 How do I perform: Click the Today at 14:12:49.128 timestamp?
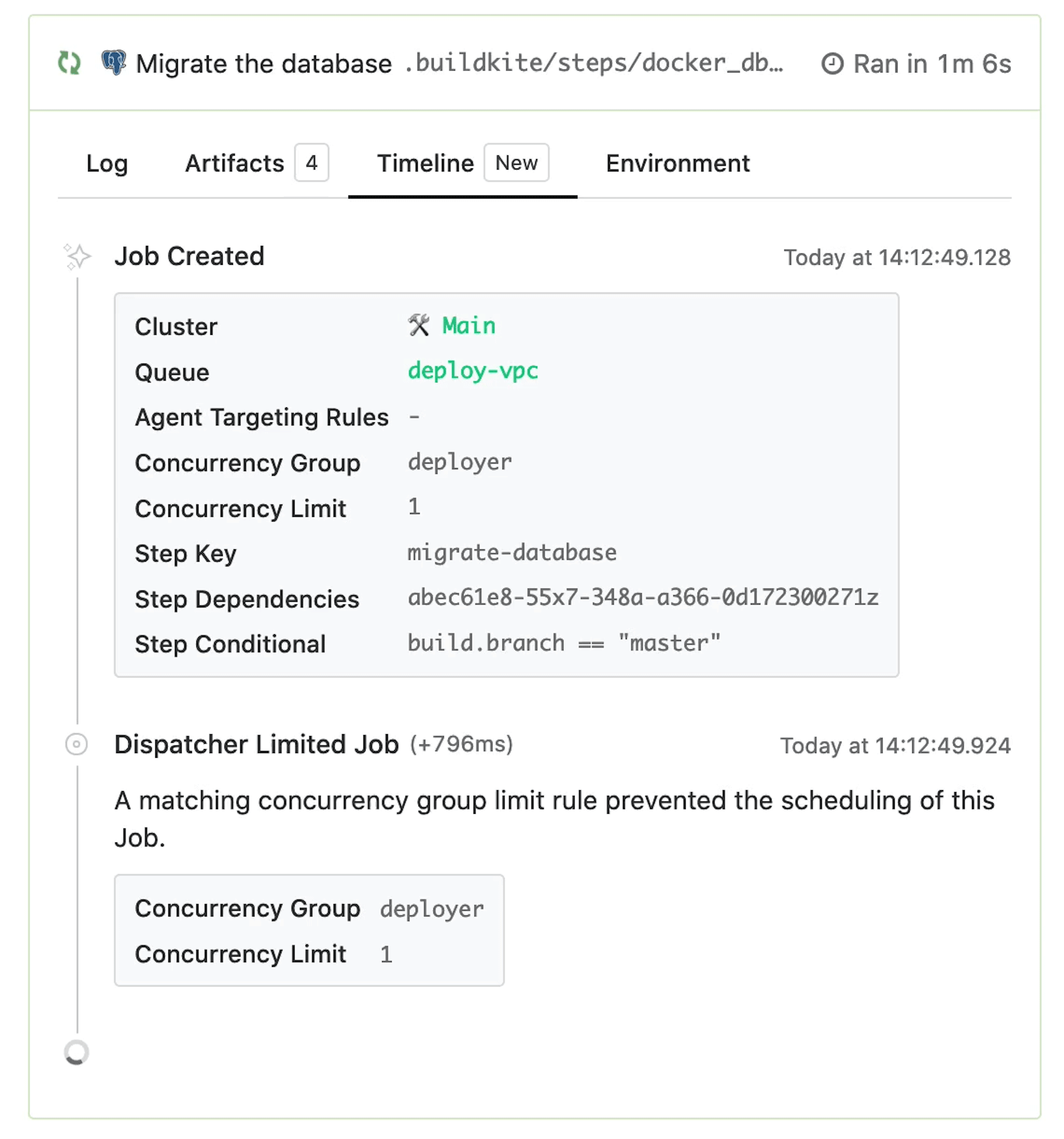(896, 257)
